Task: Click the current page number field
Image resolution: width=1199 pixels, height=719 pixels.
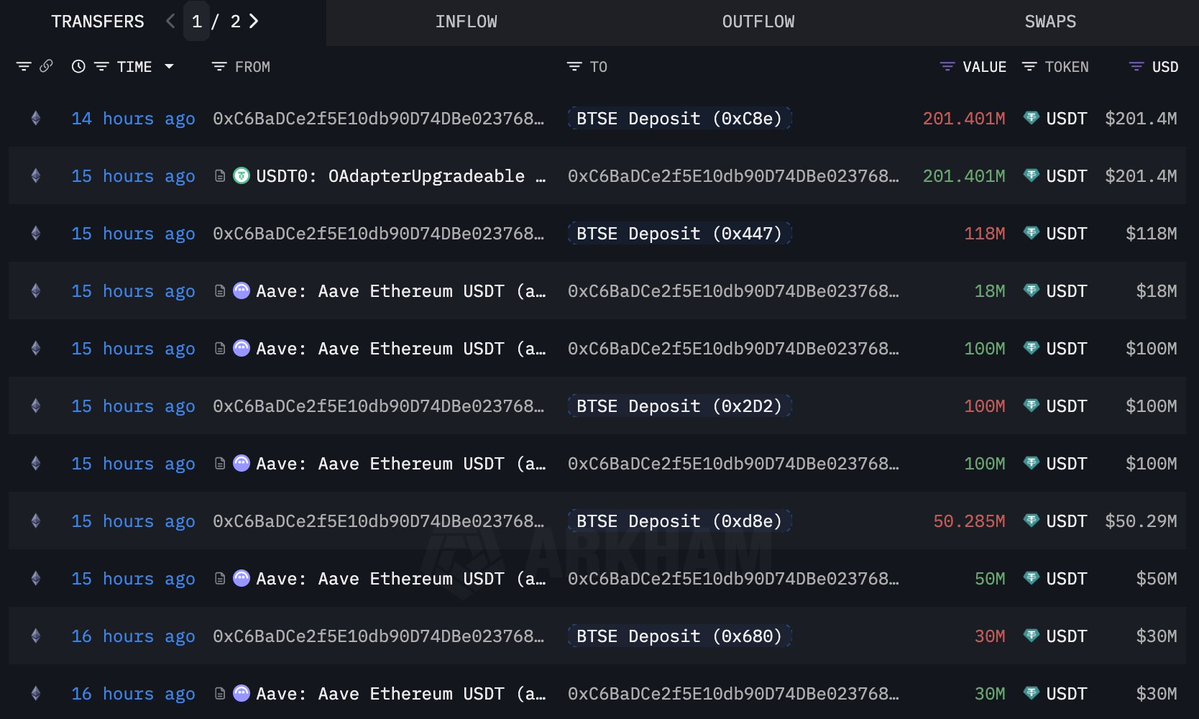Action: (x=196, y=21)
